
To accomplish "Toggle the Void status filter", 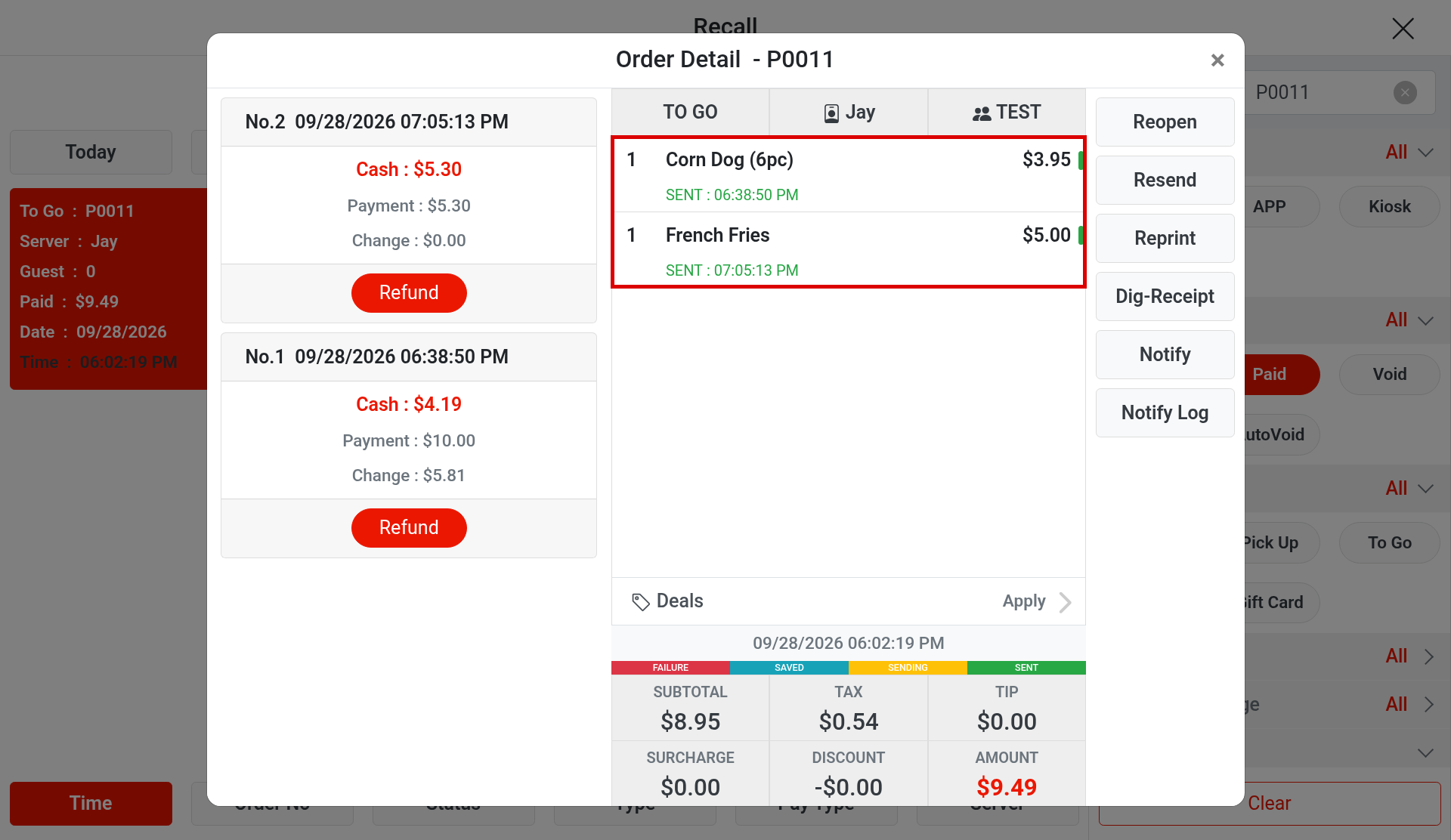I will 1389,375.
